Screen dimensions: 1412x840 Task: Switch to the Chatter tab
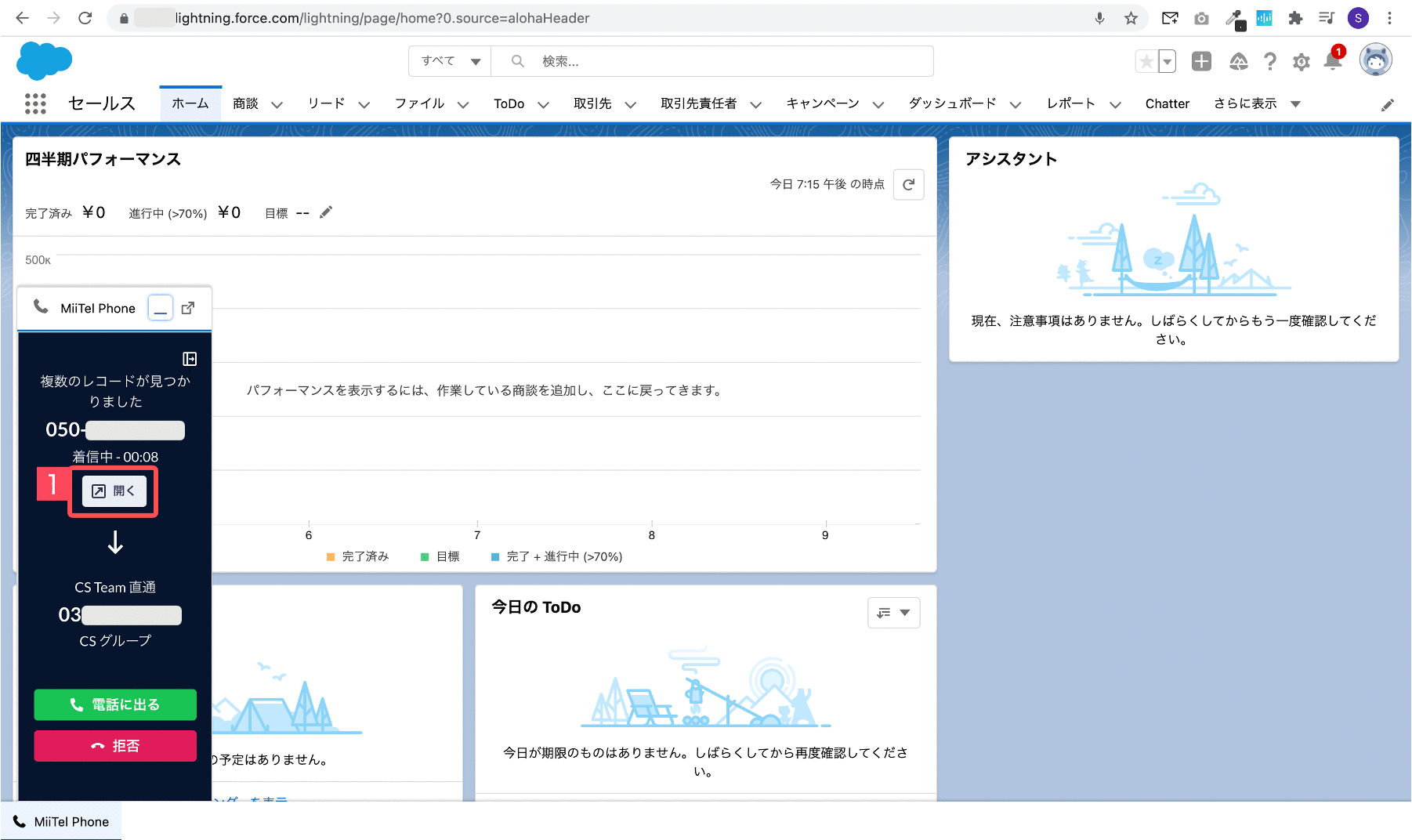pyautogui.click(x=1167, y=103)
